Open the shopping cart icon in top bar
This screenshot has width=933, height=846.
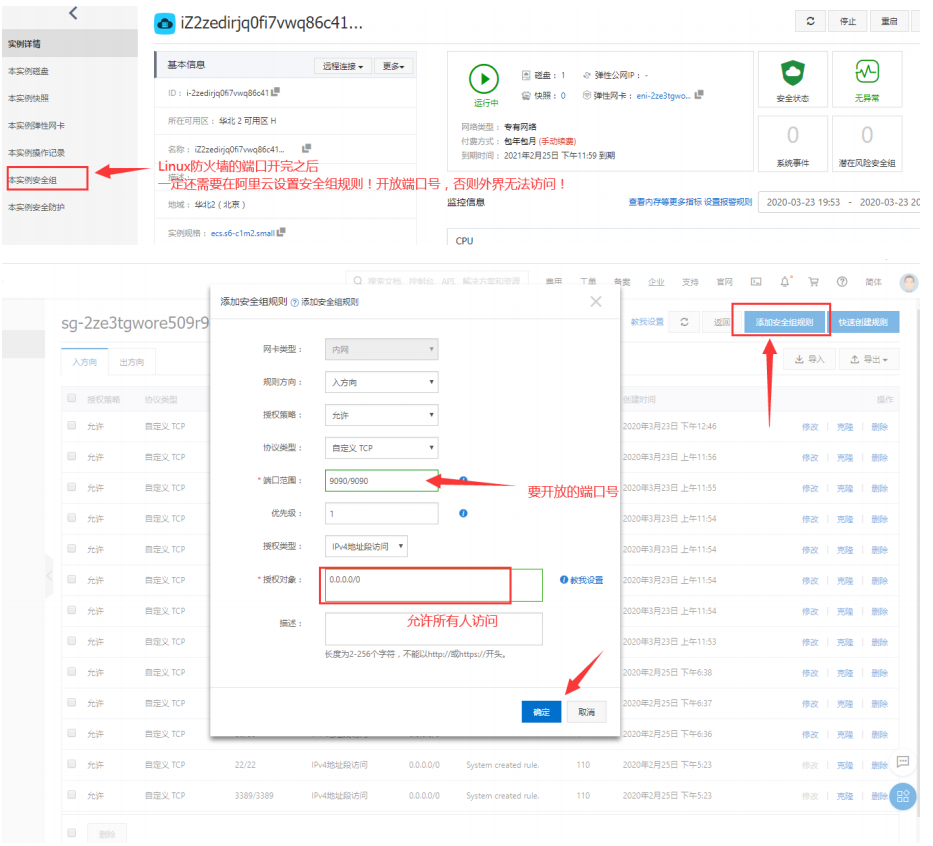point(813,282)
